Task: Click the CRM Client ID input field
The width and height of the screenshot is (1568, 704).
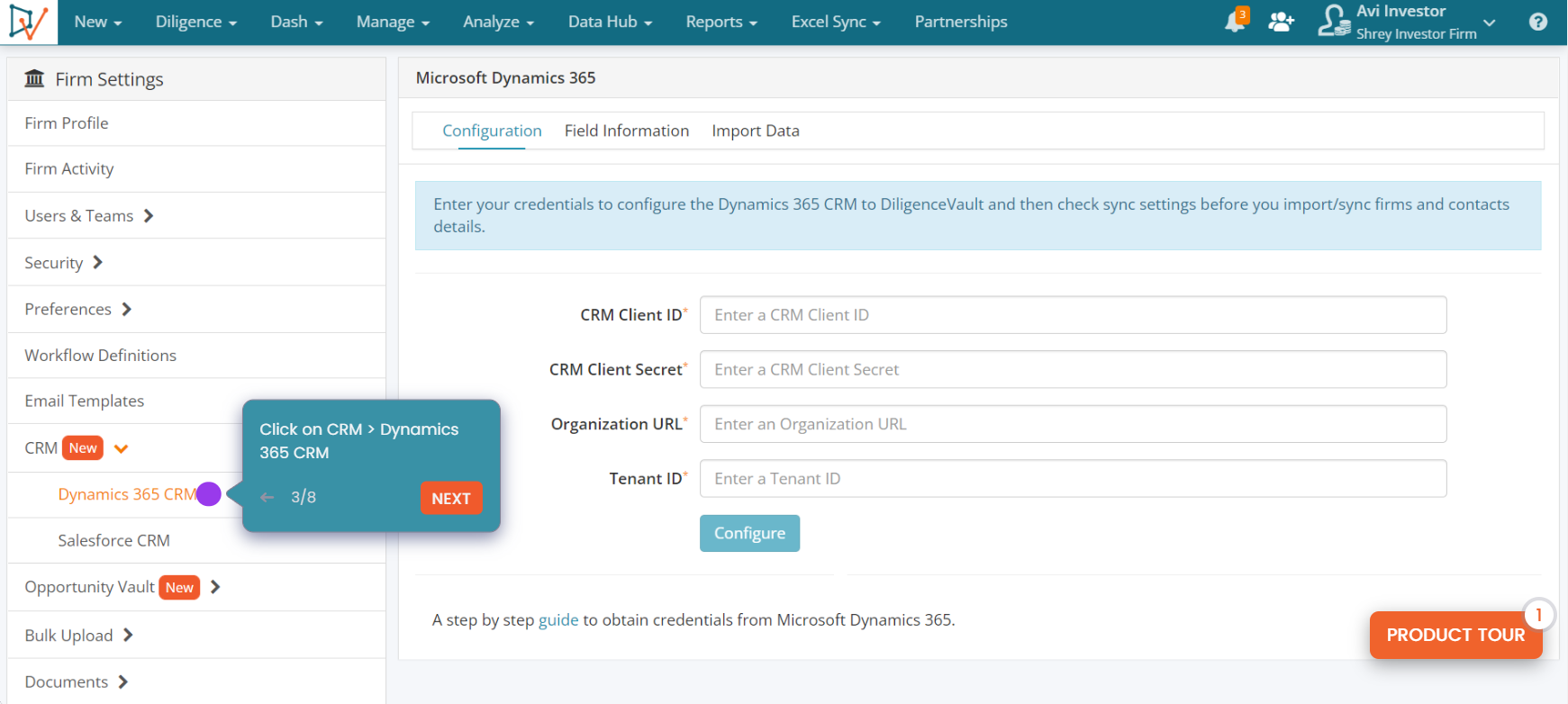Action: pyautogui.click(x=1073, y=315)
